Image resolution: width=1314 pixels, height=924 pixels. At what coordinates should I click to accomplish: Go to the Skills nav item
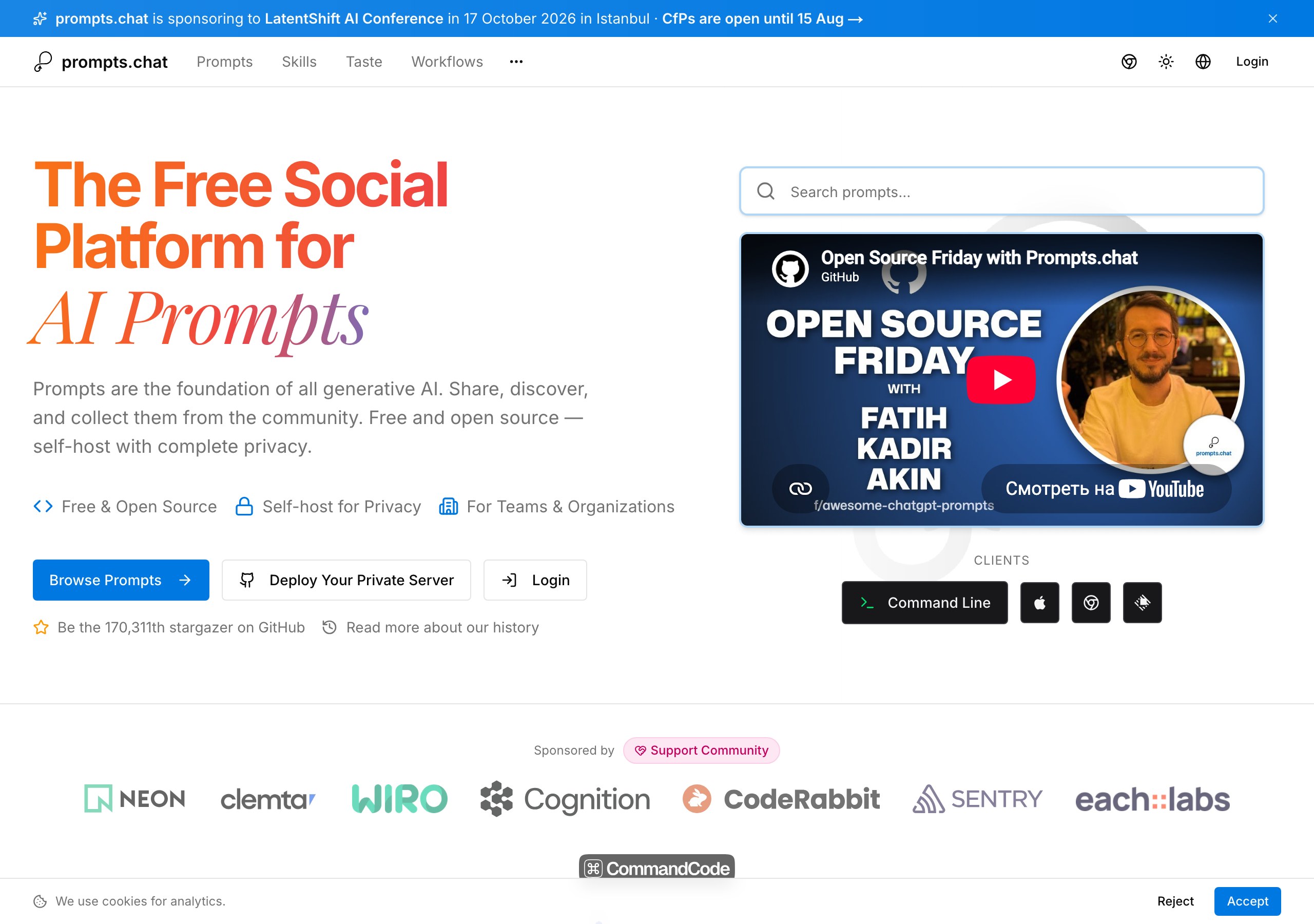(x=299, y=61)
